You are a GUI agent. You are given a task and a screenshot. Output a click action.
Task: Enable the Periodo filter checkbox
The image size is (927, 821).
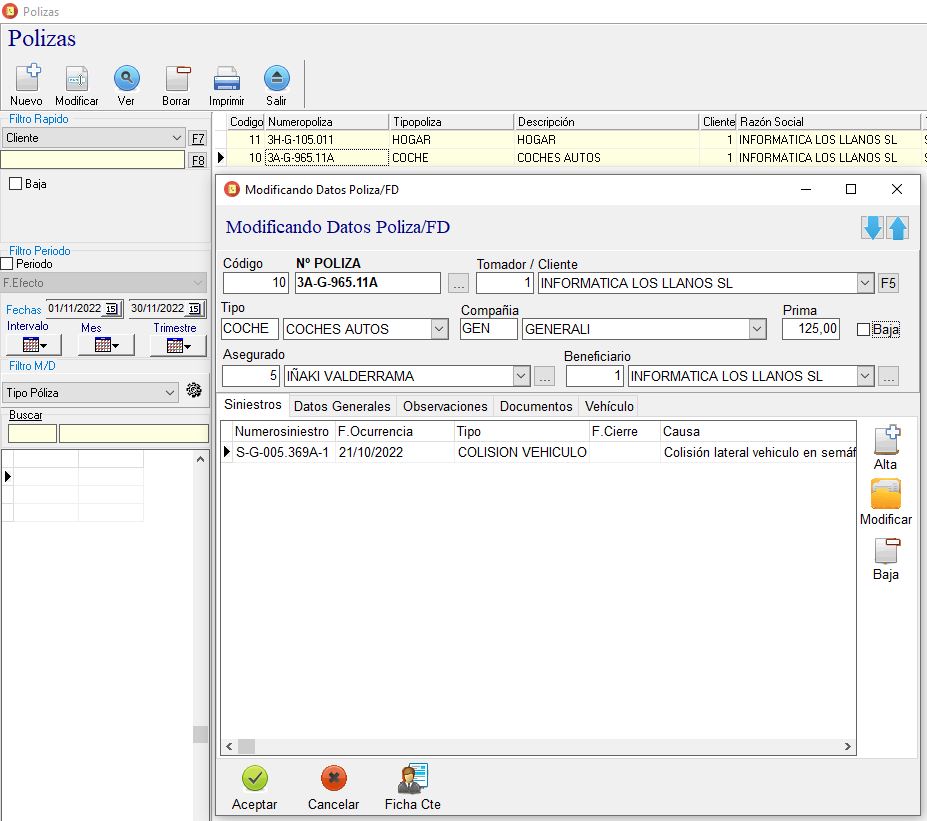click(7, 264)
